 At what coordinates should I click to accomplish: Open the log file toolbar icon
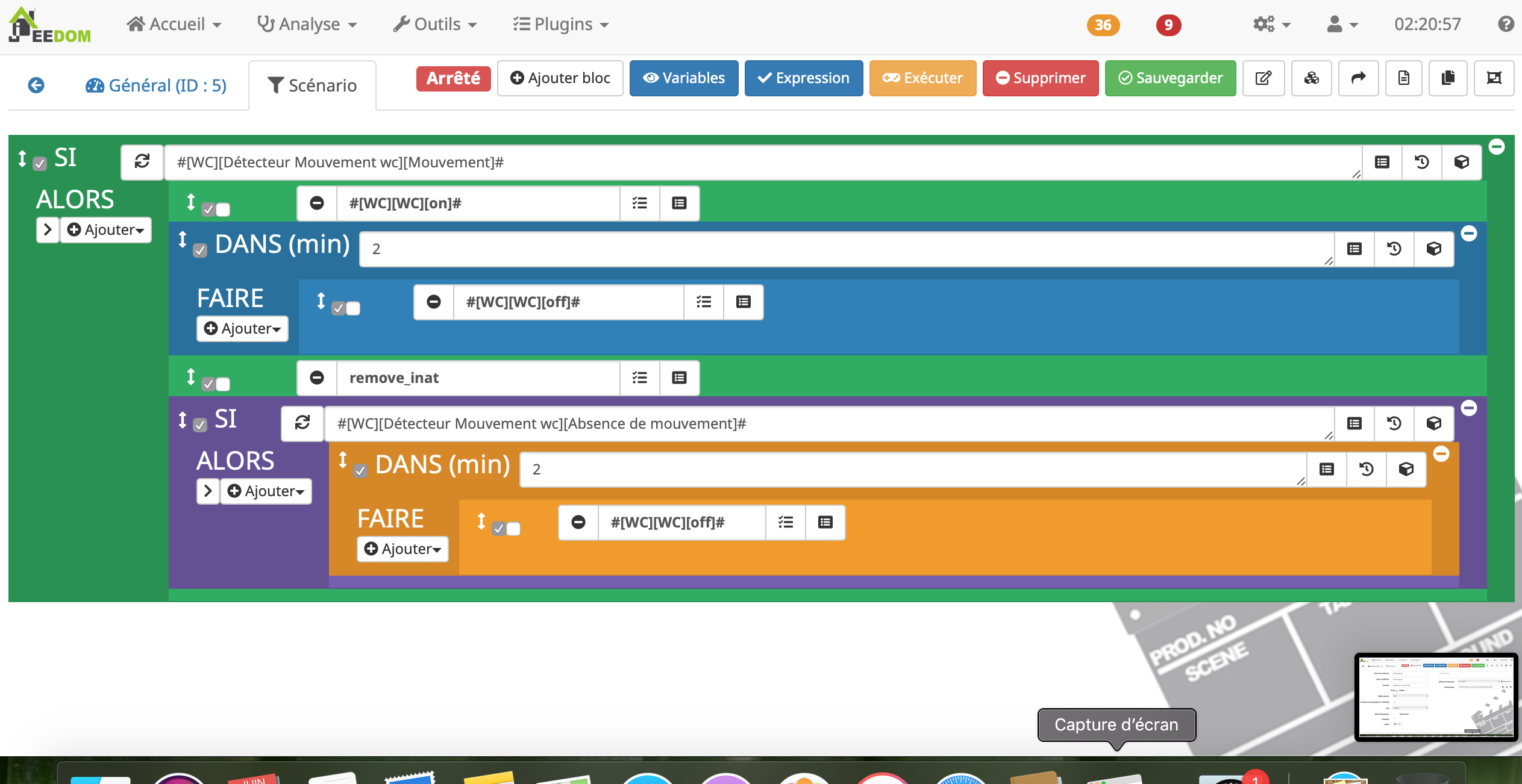pyautogui.click(x=1404, y=78)
